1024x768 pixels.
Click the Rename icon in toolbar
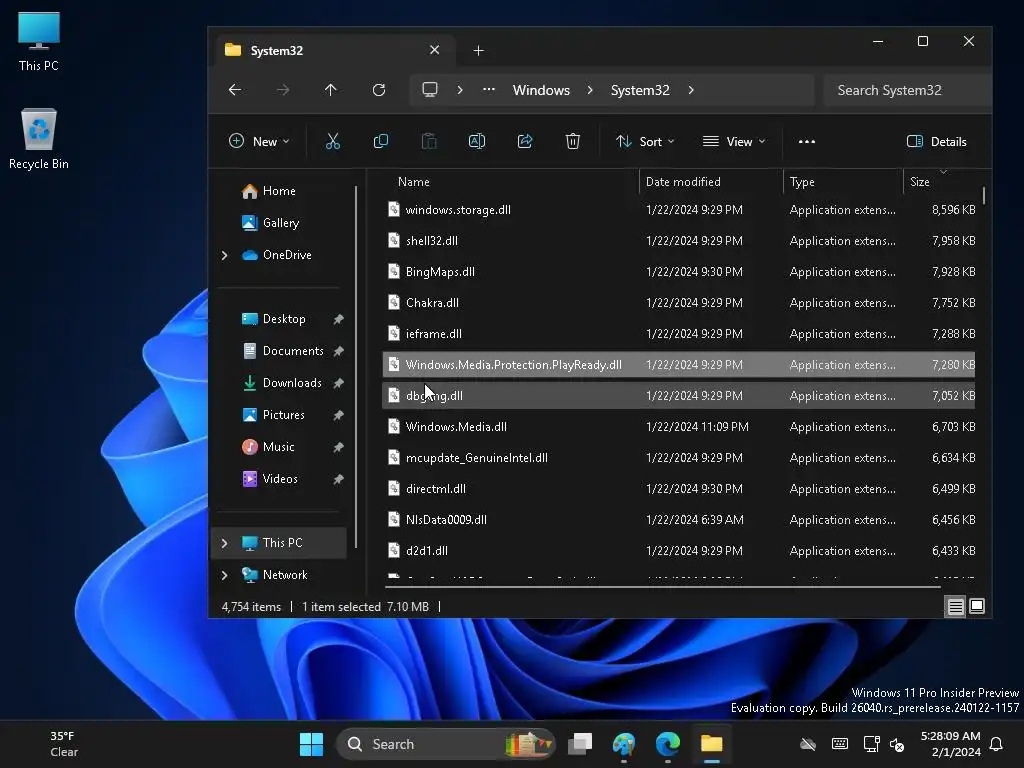pyautogui.click(x=477, y=141)
